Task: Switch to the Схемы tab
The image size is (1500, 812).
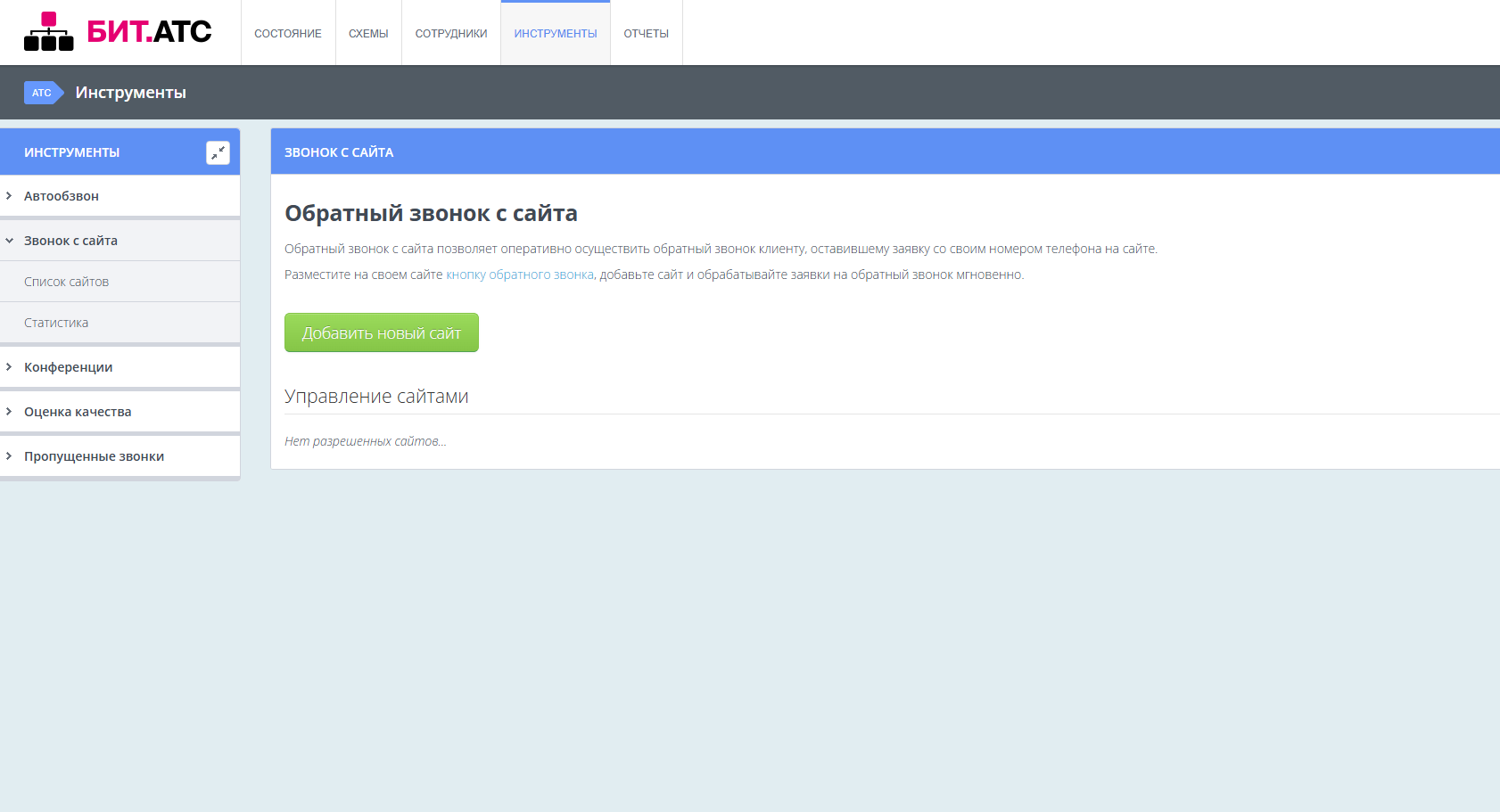Action: click(x=368, y=34)
